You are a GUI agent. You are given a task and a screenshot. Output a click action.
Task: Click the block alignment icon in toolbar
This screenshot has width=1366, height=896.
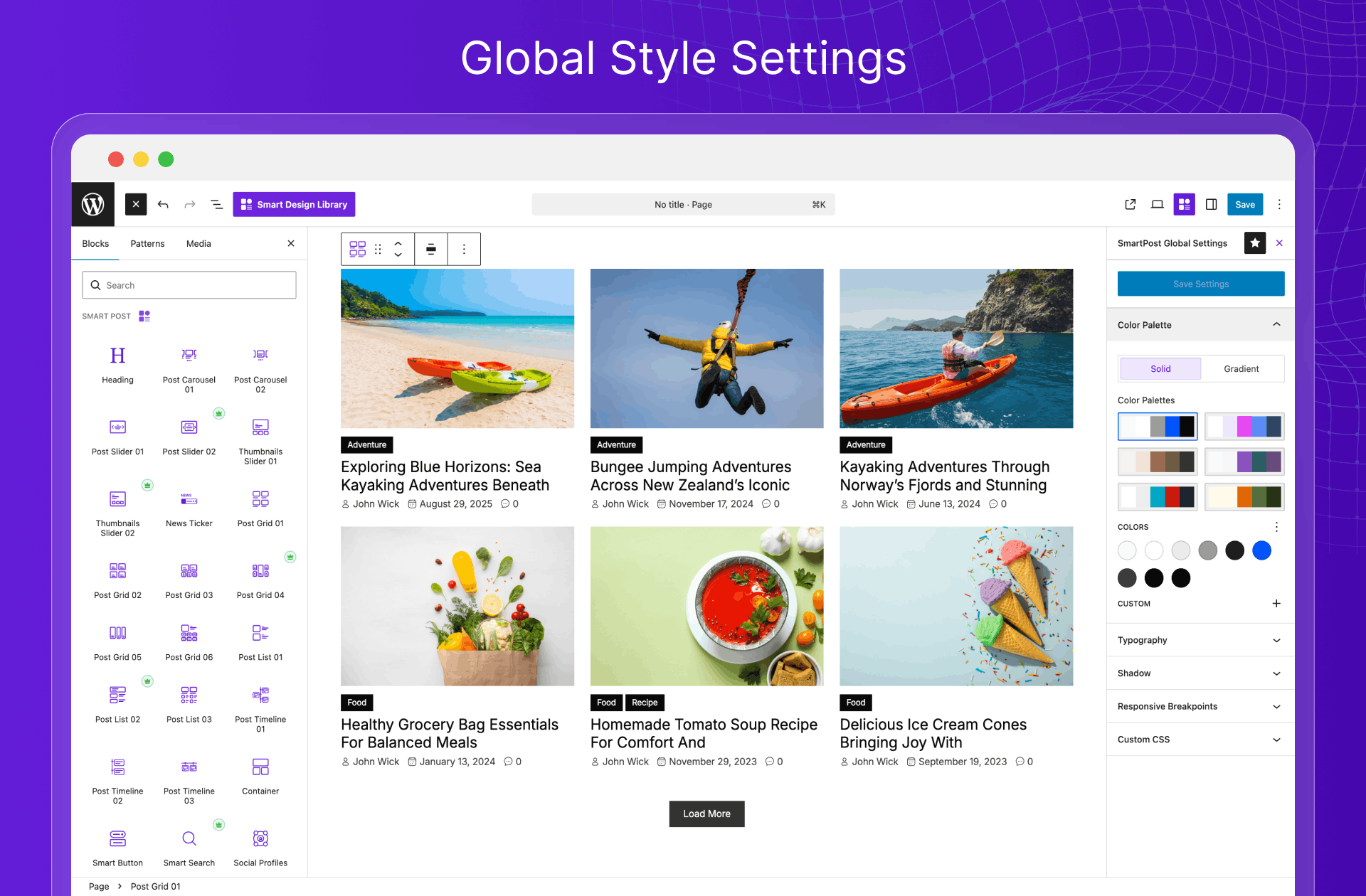pos(431,249)
